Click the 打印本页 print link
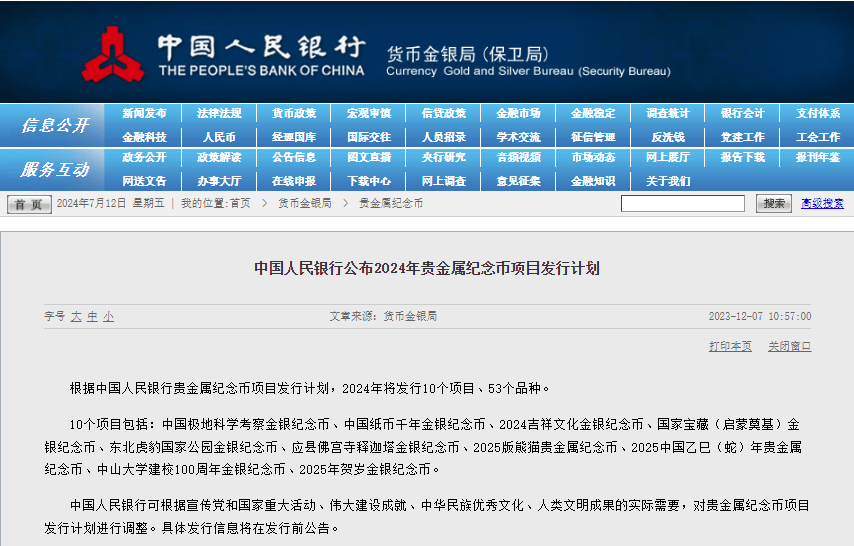The height and width of the screenshot is (546, 854). pos(730,346)
